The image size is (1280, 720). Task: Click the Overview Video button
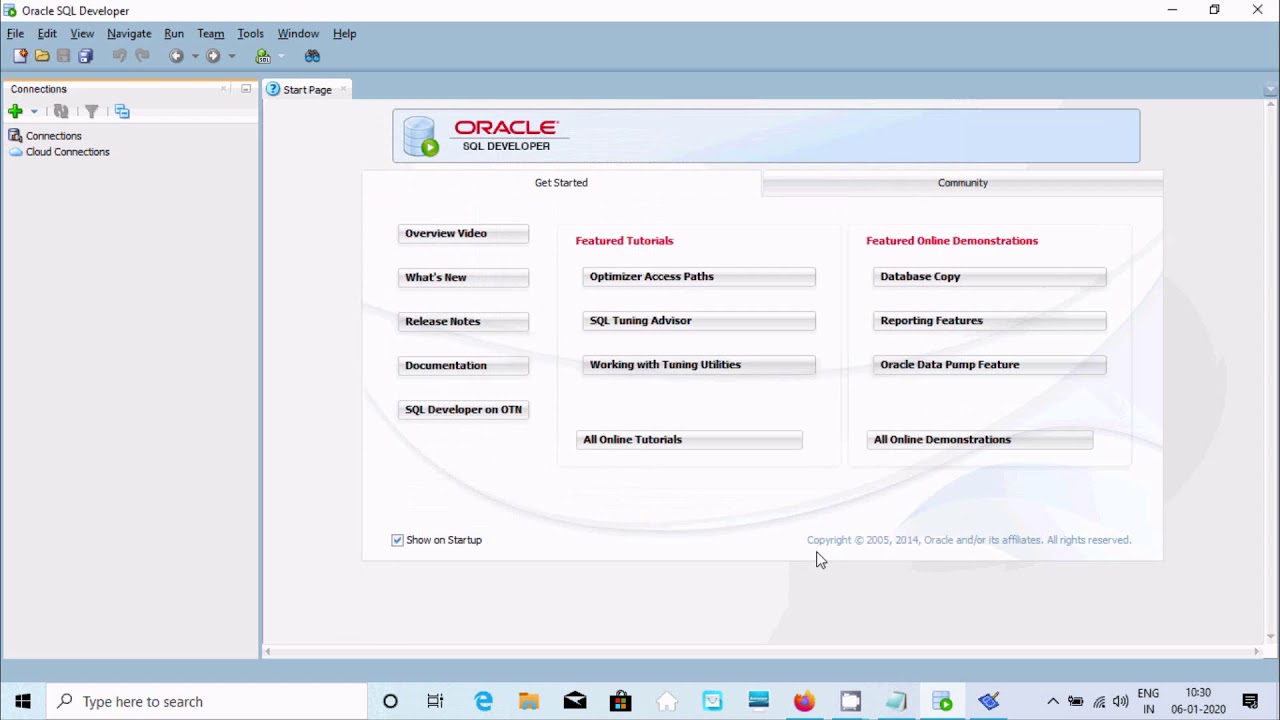point(463,233)
